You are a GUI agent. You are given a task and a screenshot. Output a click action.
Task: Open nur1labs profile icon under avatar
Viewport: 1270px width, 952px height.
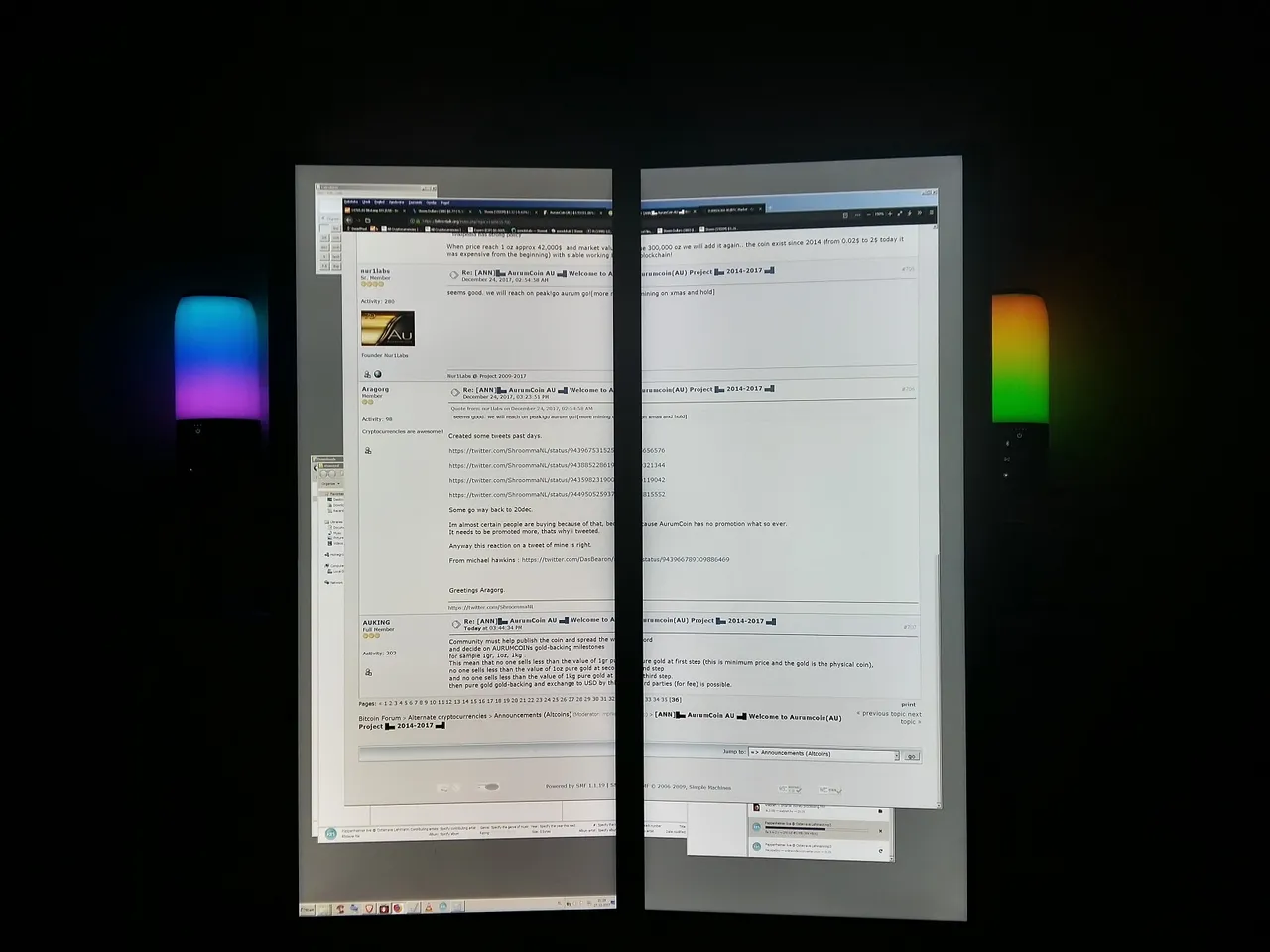click(367, 374)
